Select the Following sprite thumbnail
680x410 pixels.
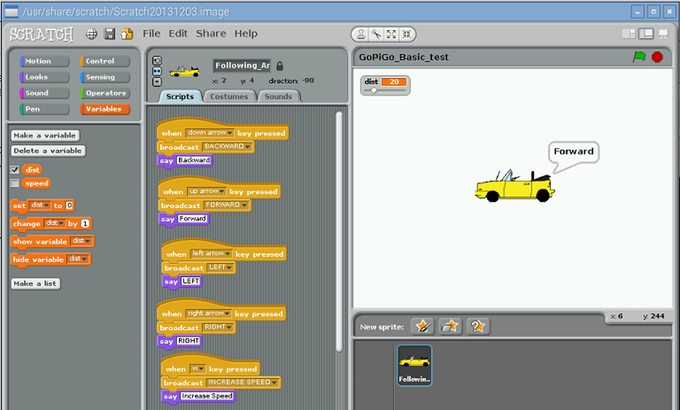pos(415,365)
